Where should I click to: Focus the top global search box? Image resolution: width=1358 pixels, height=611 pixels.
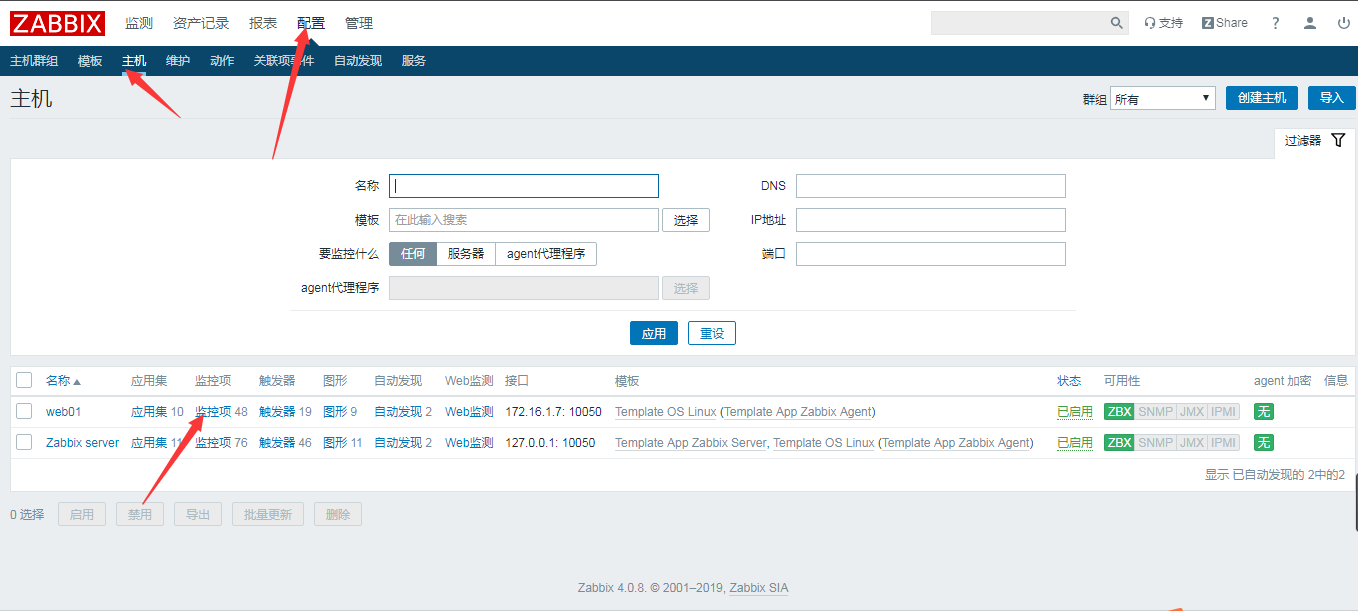1018,23
